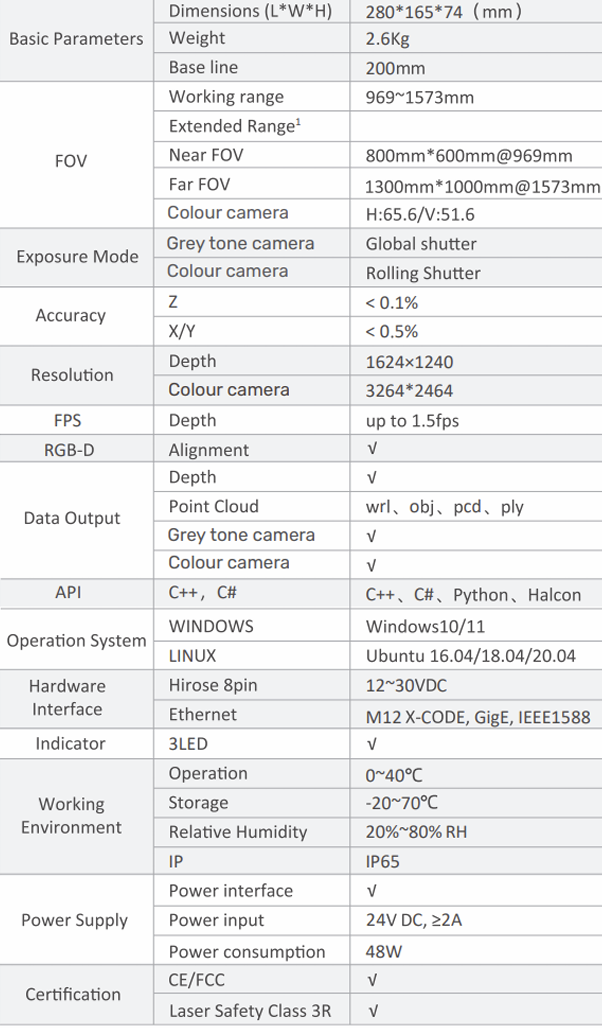Click the 'Accuracy' category cell

(71, 316)
